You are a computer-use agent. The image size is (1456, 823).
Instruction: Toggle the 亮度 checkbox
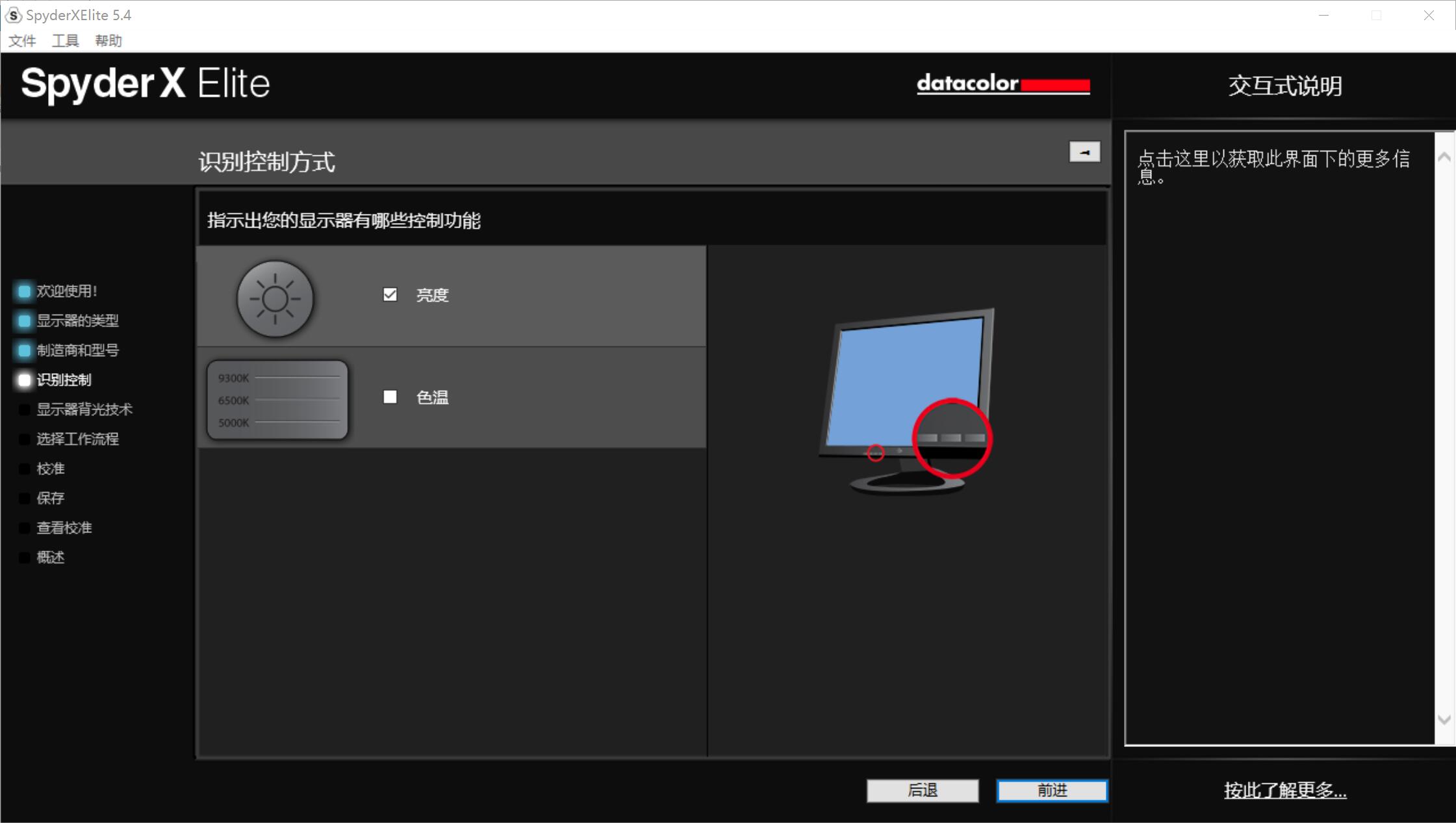390,294
